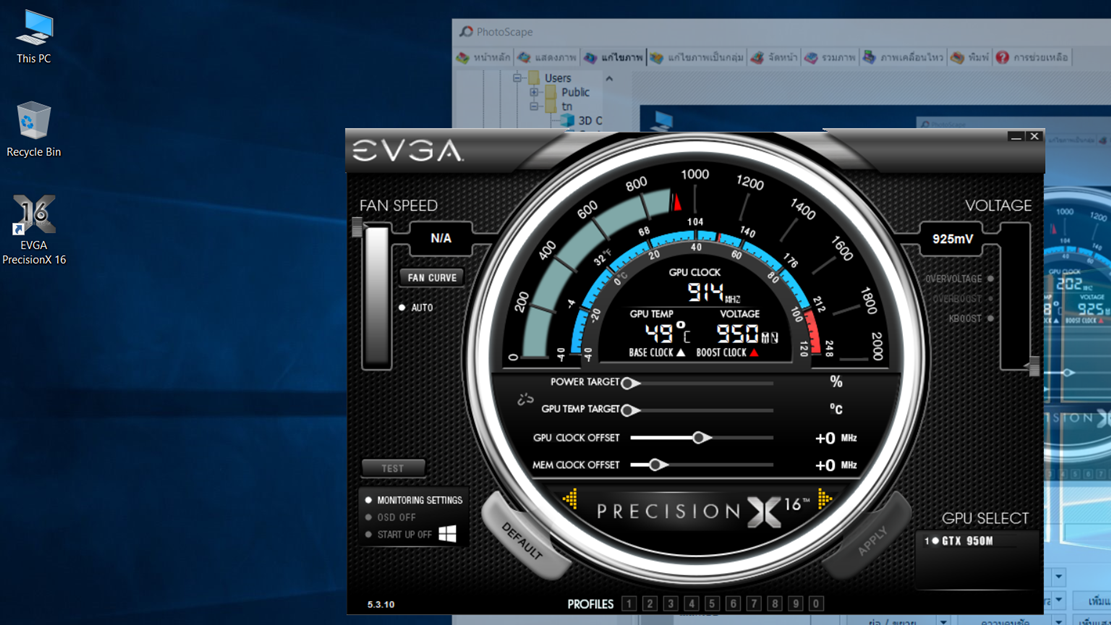Click the TEST button
This screenshot has width=1111, height=625.
[x=393, y=468]
